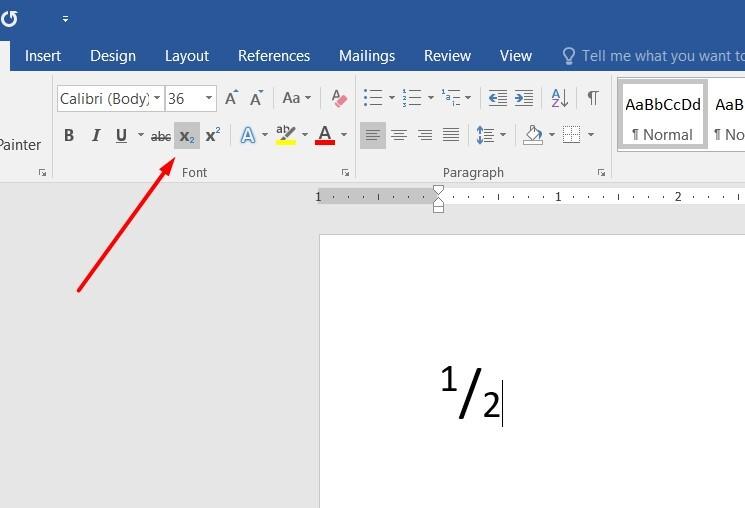Viewport: 745px width, 508px height.
Task: Apply paragraph shading
Action: click(533, 135)
